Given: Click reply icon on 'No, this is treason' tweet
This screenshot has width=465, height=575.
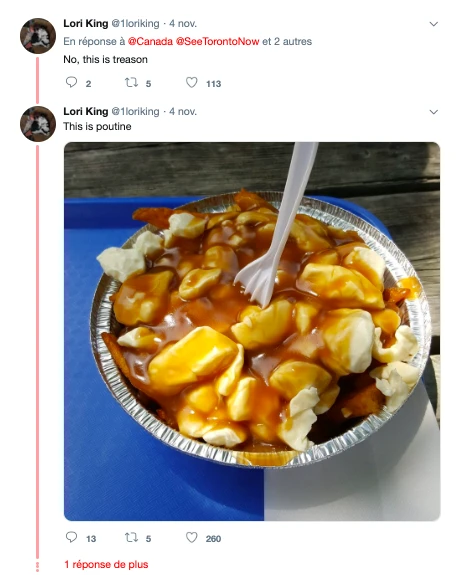Looking at the screenshot, I should tap(71, 82).
